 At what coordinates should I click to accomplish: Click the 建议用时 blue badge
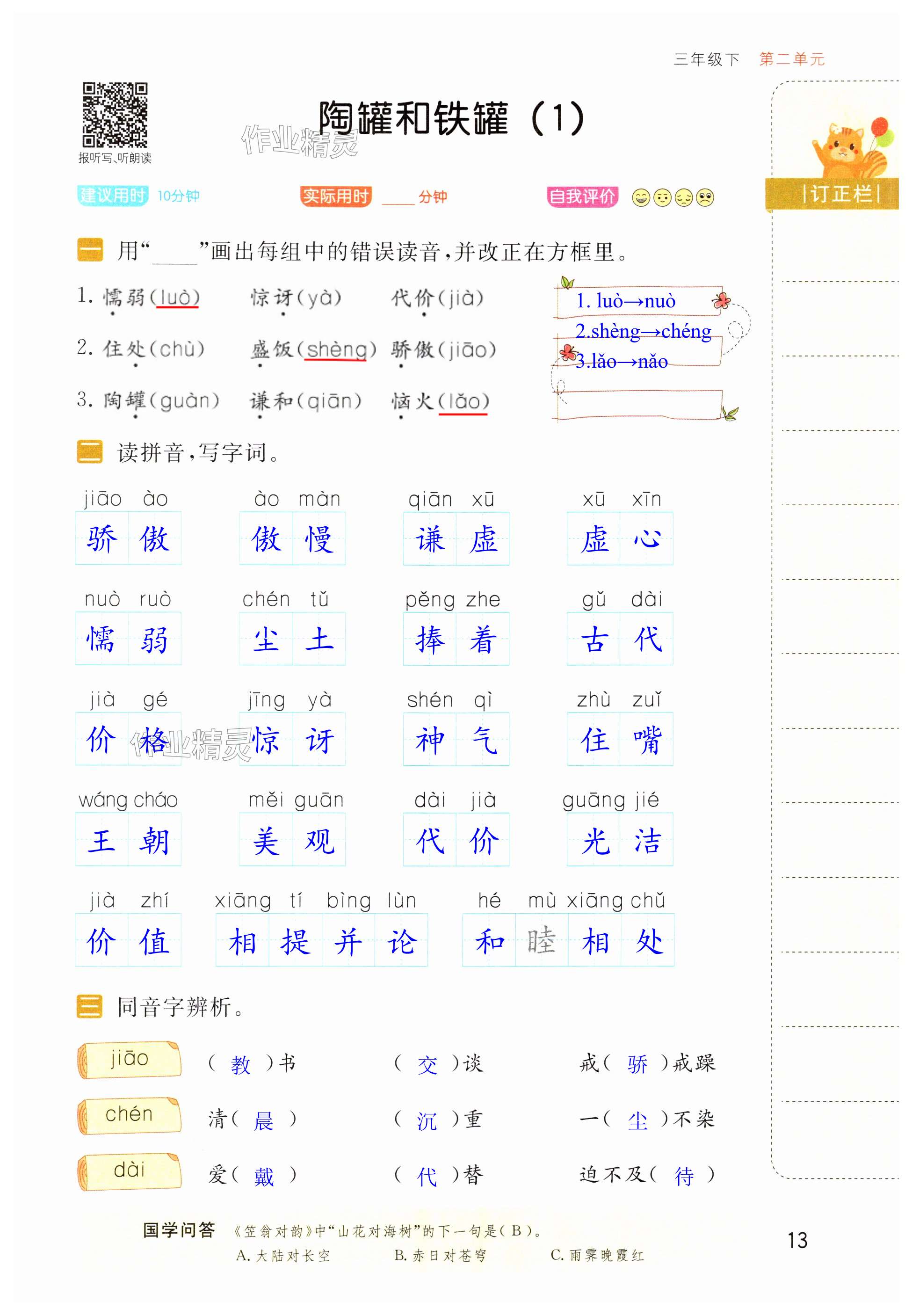(113, 196)
